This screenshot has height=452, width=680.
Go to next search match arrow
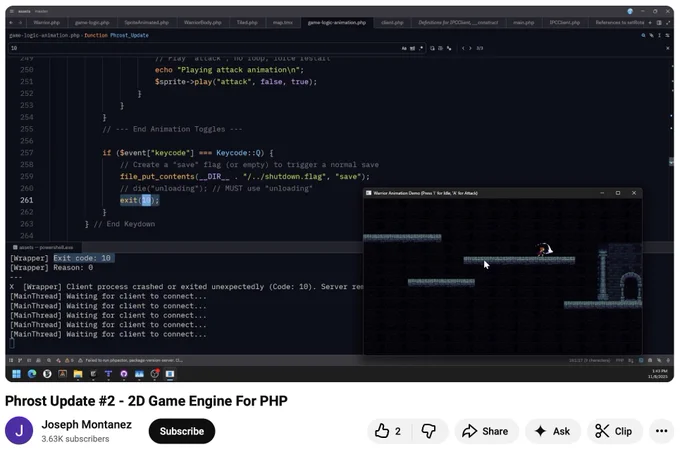pyautogui.click(x=470, y=48)
